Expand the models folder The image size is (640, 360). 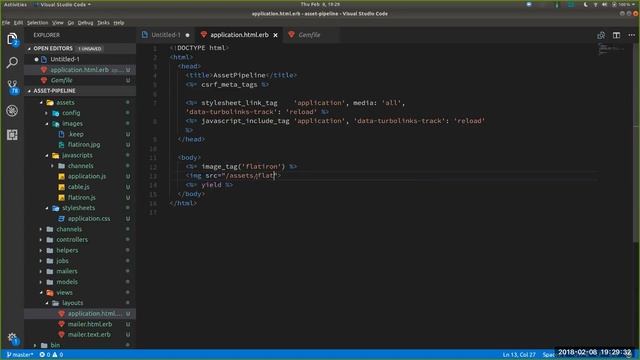click(67, 282)
